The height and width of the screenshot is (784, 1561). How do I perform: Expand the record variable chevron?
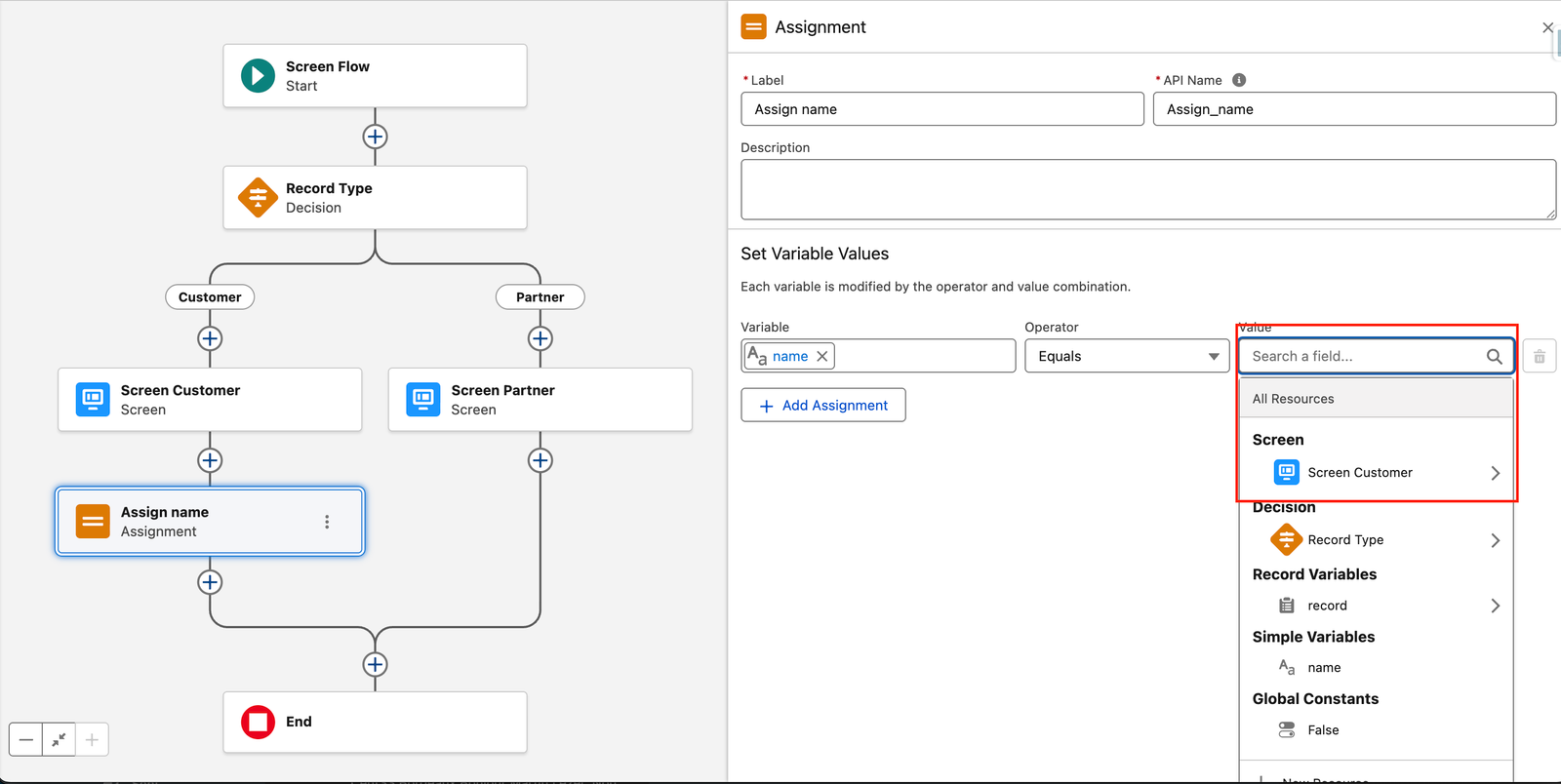[x=1495, y=606]
